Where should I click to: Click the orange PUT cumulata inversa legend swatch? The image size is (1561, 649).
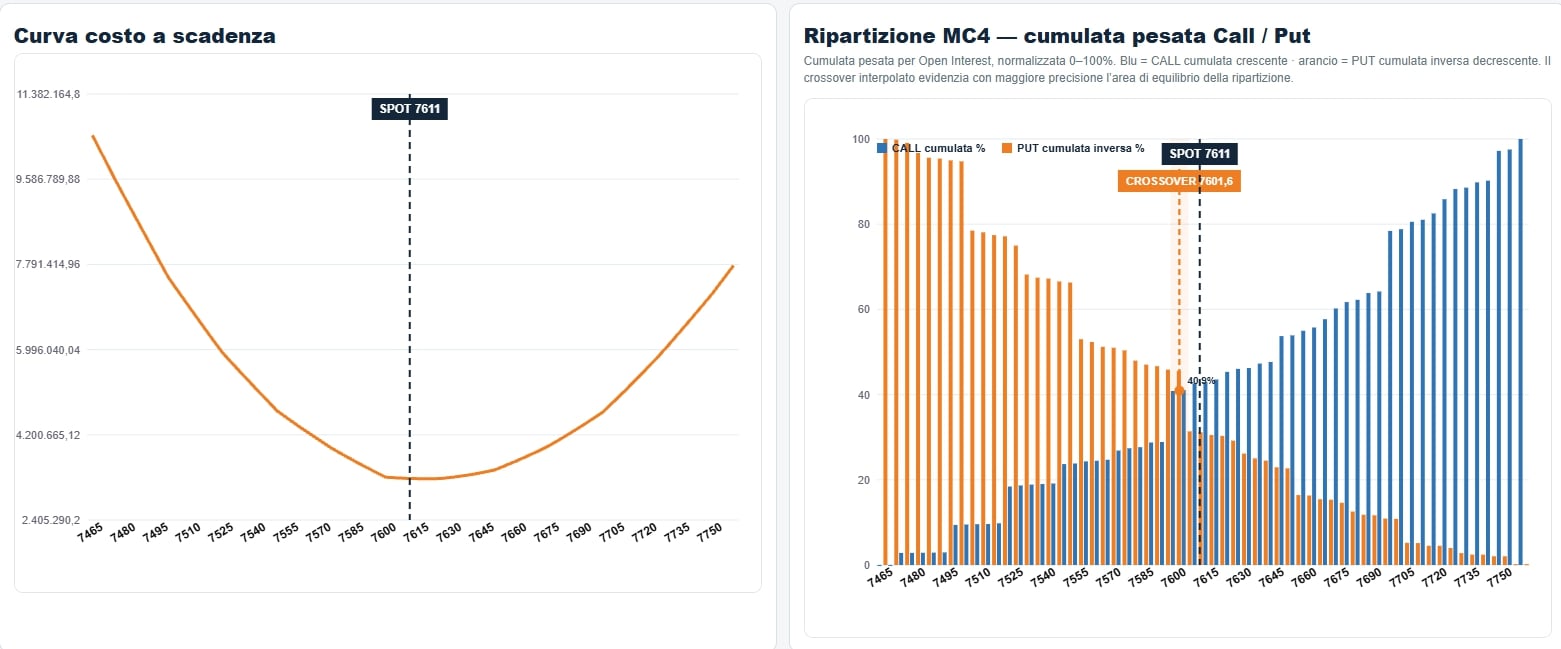(1006, 148)
